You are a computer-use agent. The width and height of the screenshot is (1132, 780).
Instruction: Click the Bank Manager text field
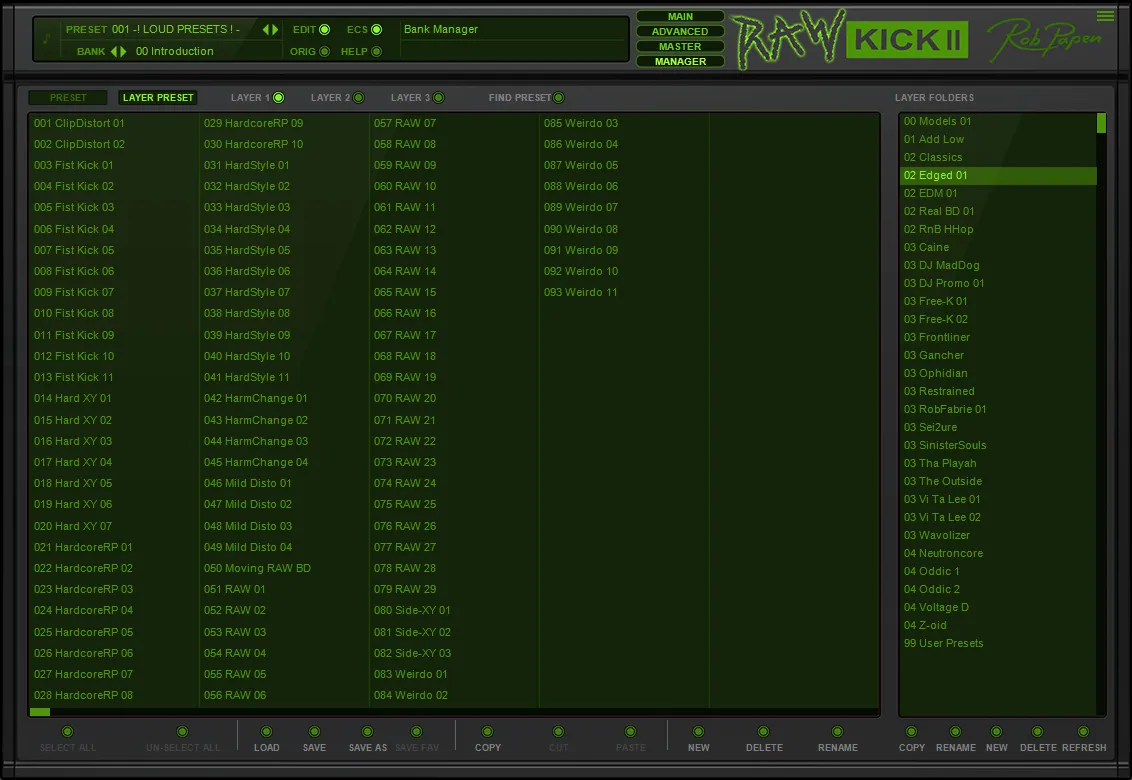(x=513, y=30)
